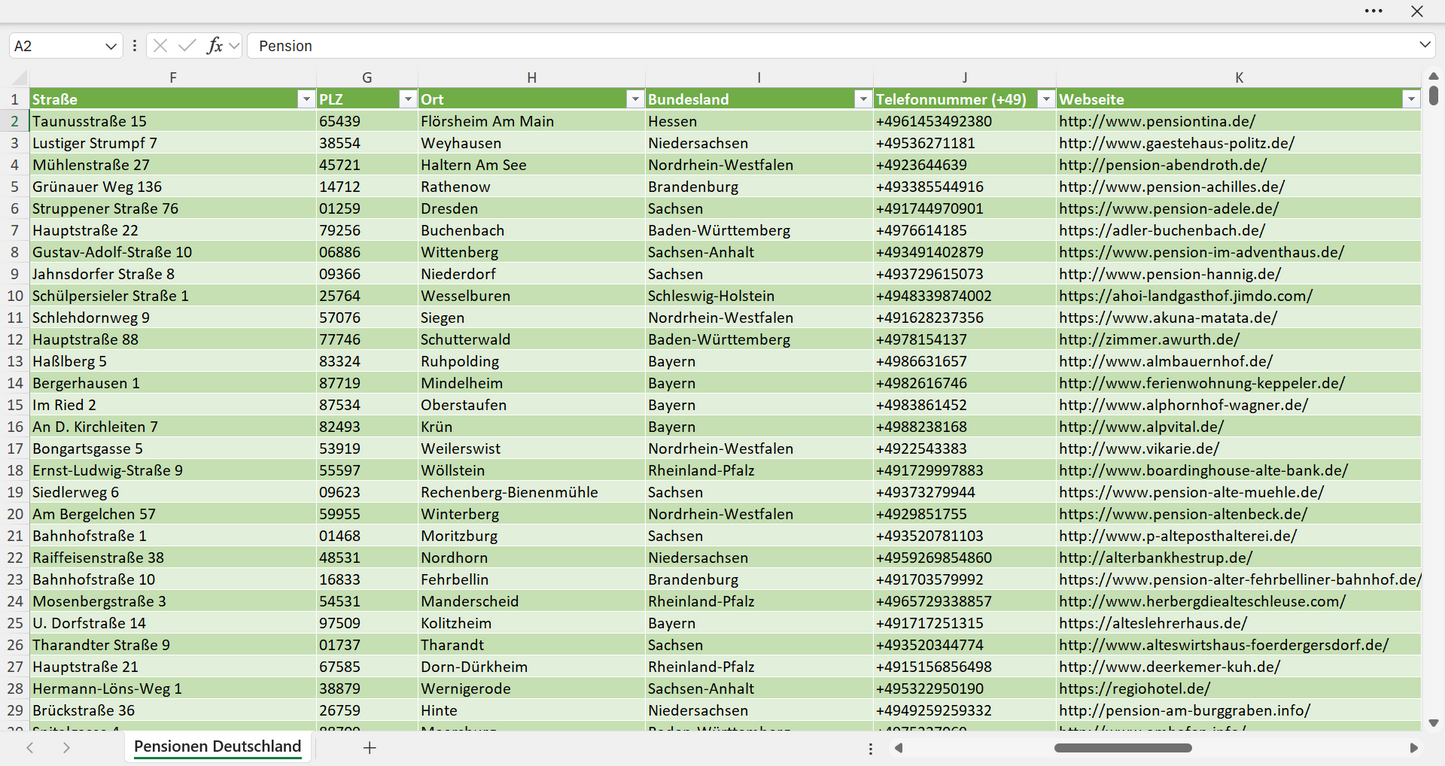Click the formula bar Enter checkmark icon

tap(187, 46)
